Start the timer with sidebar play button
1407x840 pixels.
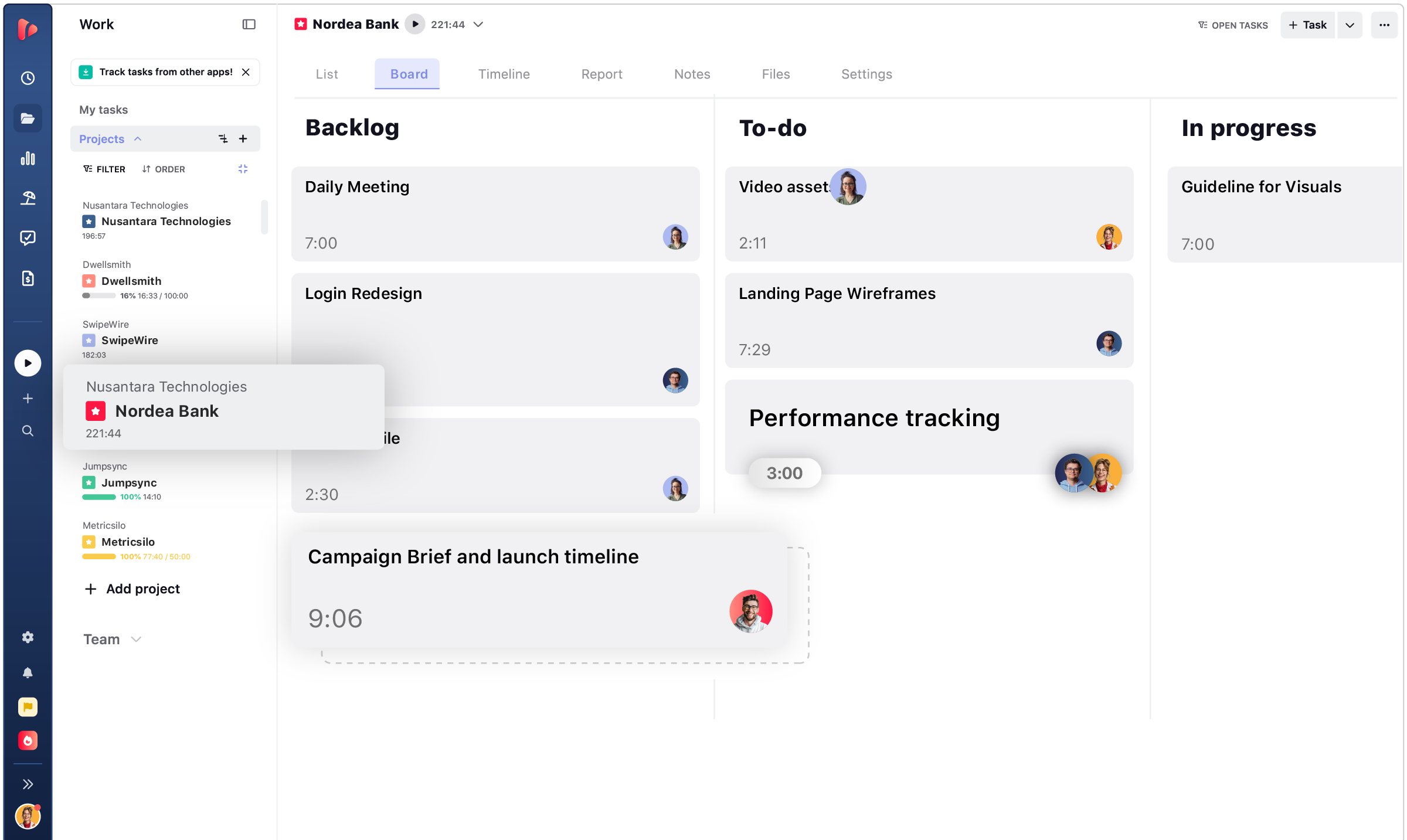[x=28, y=363]
